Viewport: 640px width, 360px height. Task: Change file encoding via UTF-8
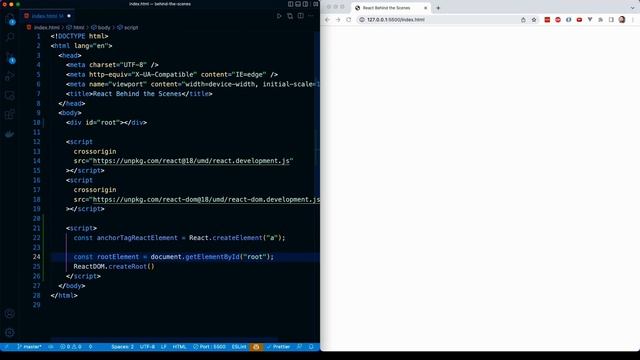pos(147,347)
